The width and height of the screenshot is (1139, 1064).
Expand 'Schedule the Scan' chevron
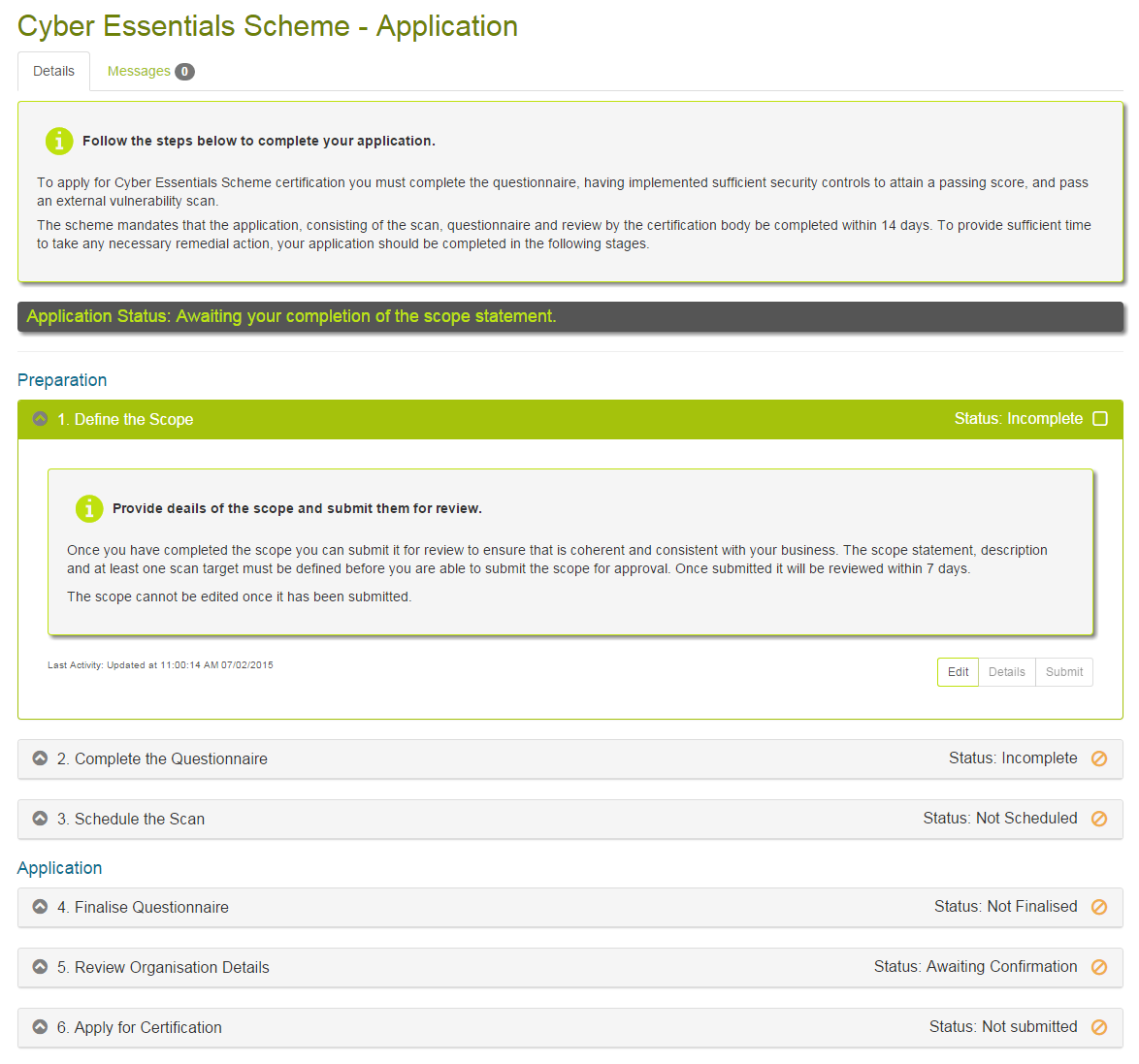point(41,819)
